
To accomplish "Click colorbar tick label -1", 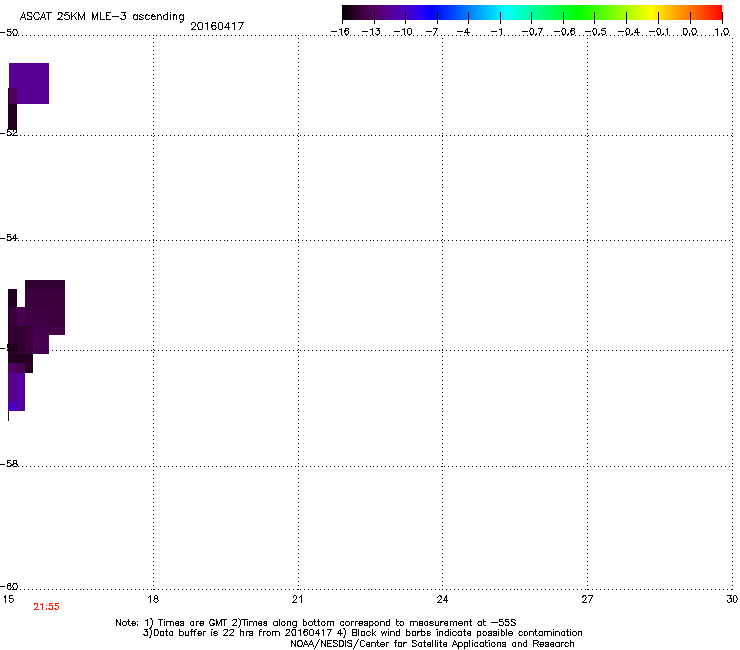I will pyautogui.click(x=496, y=32).
